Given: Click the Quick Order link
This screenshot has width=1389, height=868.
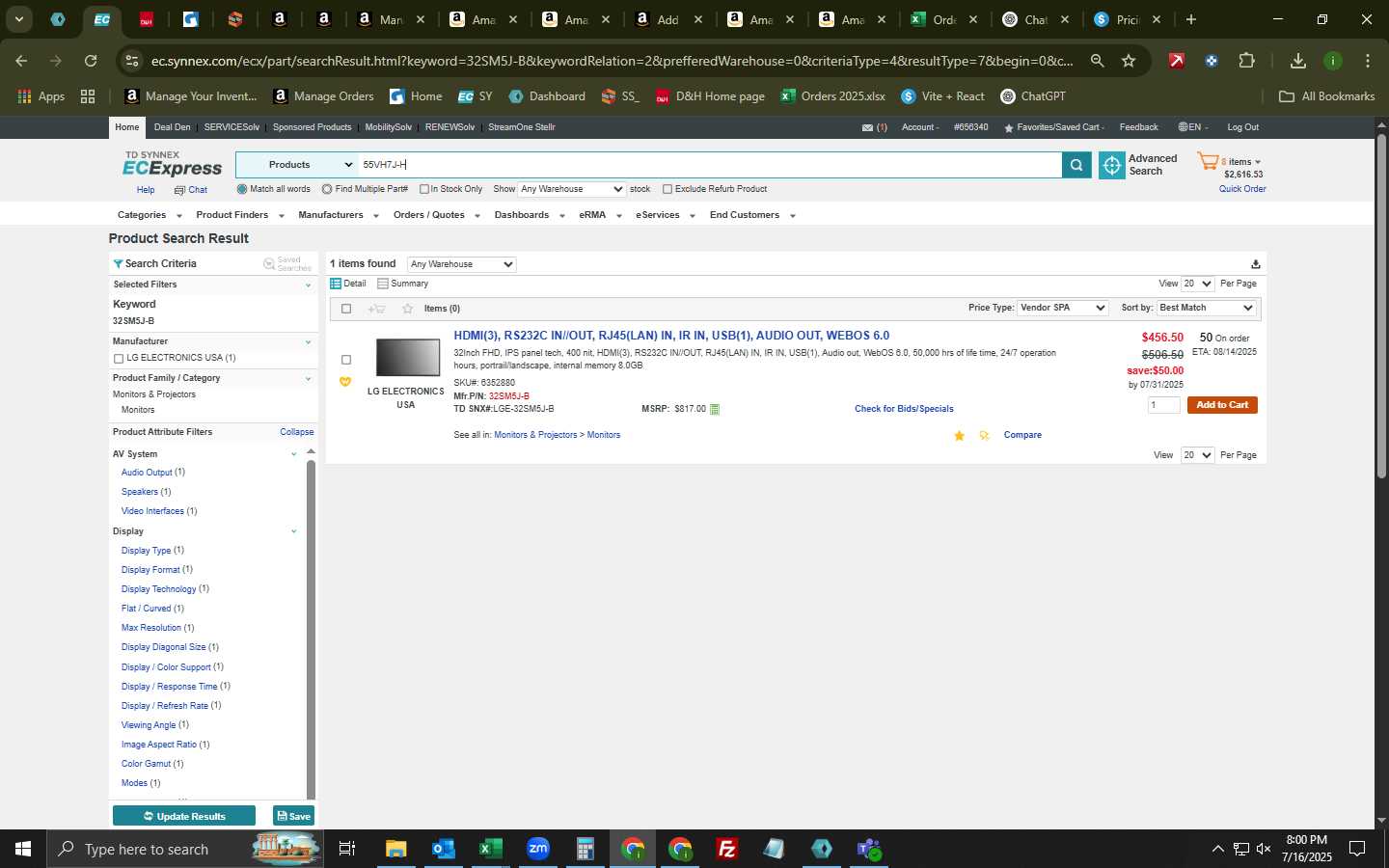Looking at the screenshot, I should (1242, 189).
